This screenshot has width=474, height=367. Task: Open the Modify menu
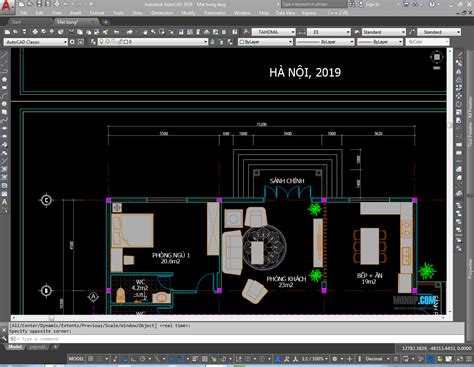188,13
